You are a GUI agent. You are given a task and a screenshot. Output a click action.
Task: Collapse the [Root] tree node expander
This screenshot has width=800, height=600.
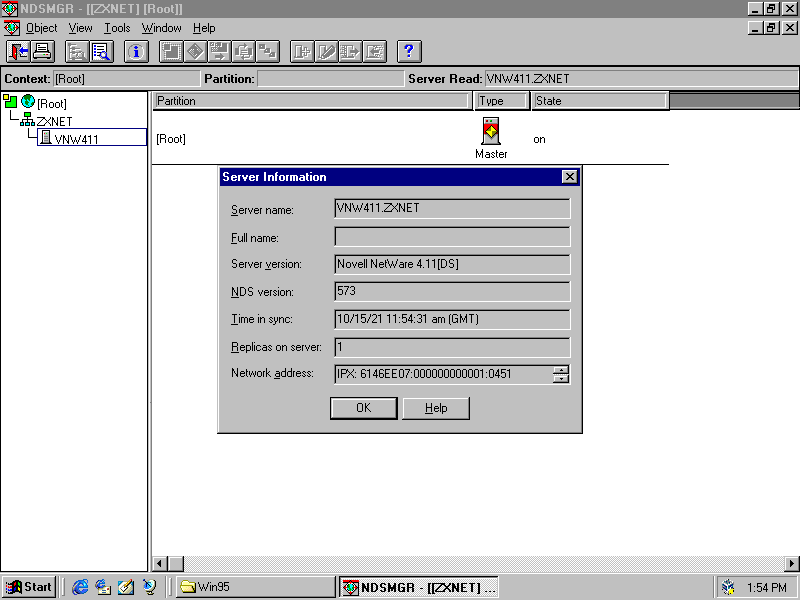click(x=10, y=101)
